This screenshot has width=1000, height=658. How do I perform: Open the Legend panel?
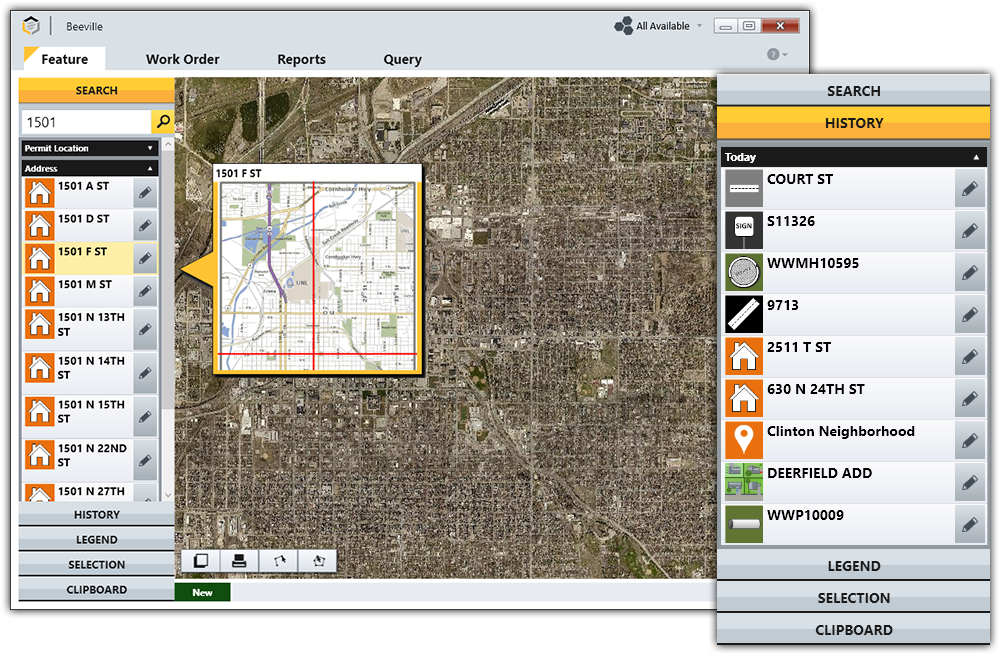pos(96,539)
